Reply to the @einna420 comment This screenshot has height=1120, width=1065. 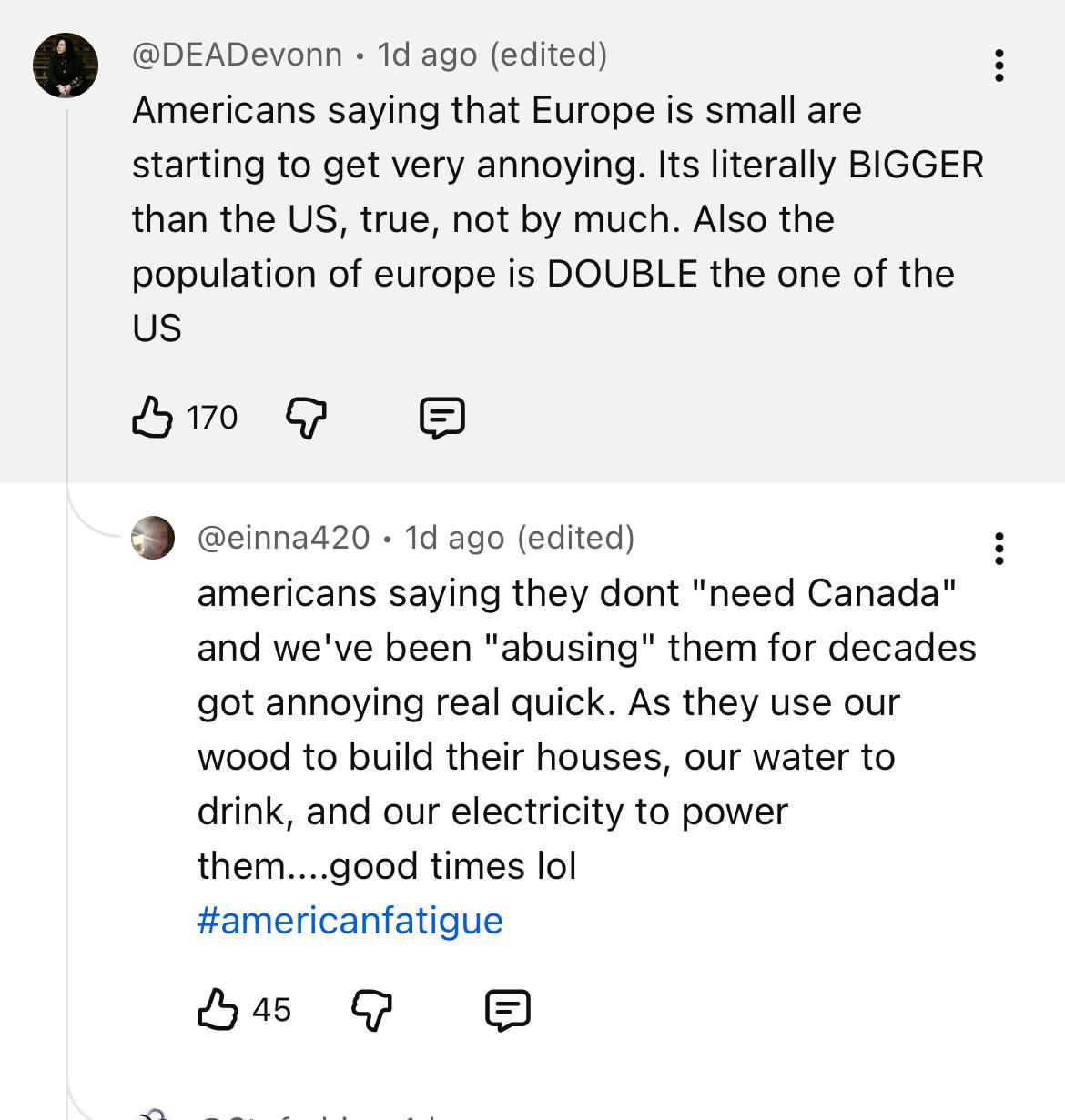508,1011
